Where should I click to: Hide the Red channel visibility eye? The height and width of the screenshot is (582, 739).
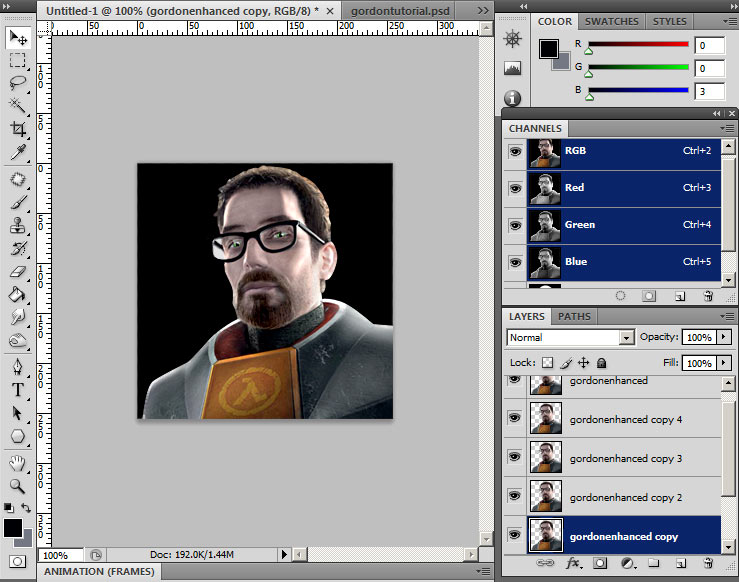coord(516,188)
